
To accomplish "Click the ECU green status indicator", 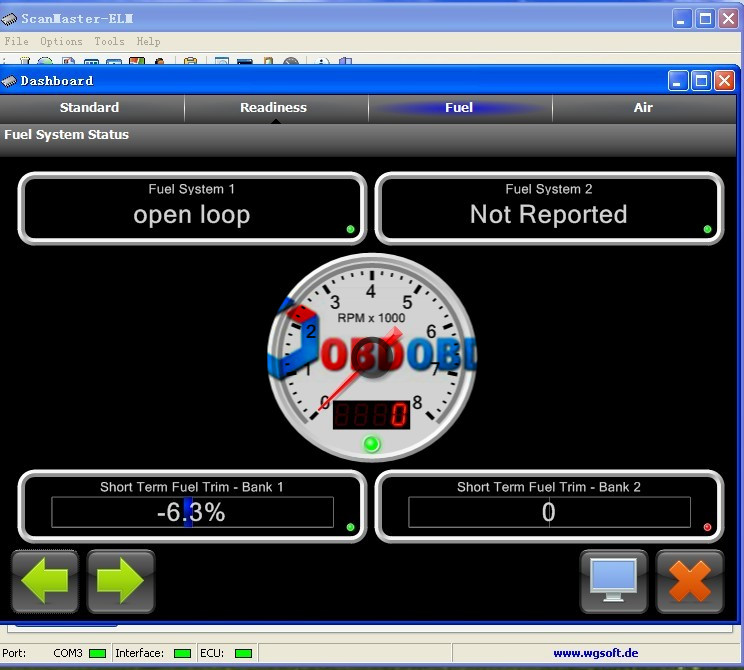I will 243,653.
